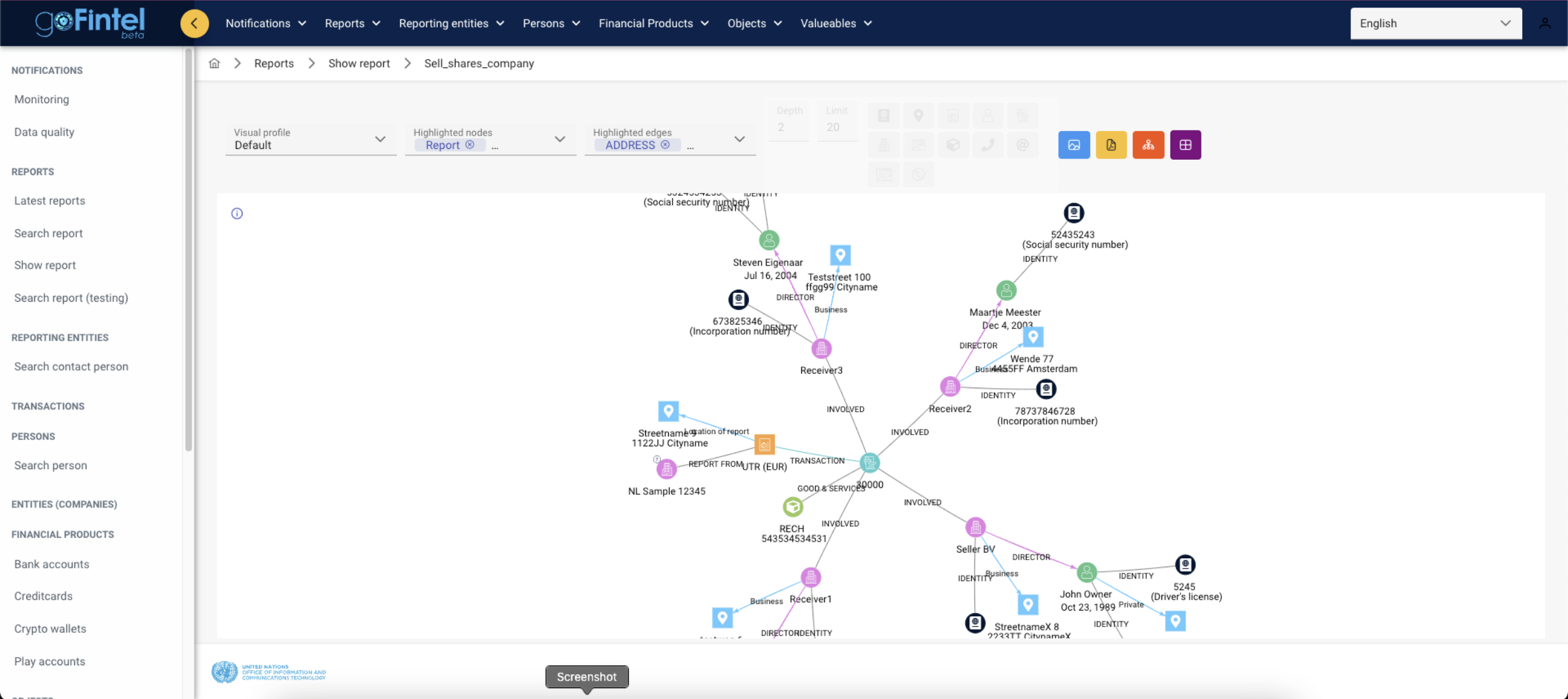
Task: Select the Teststreet 100 location node
Action: click(840, 255)
